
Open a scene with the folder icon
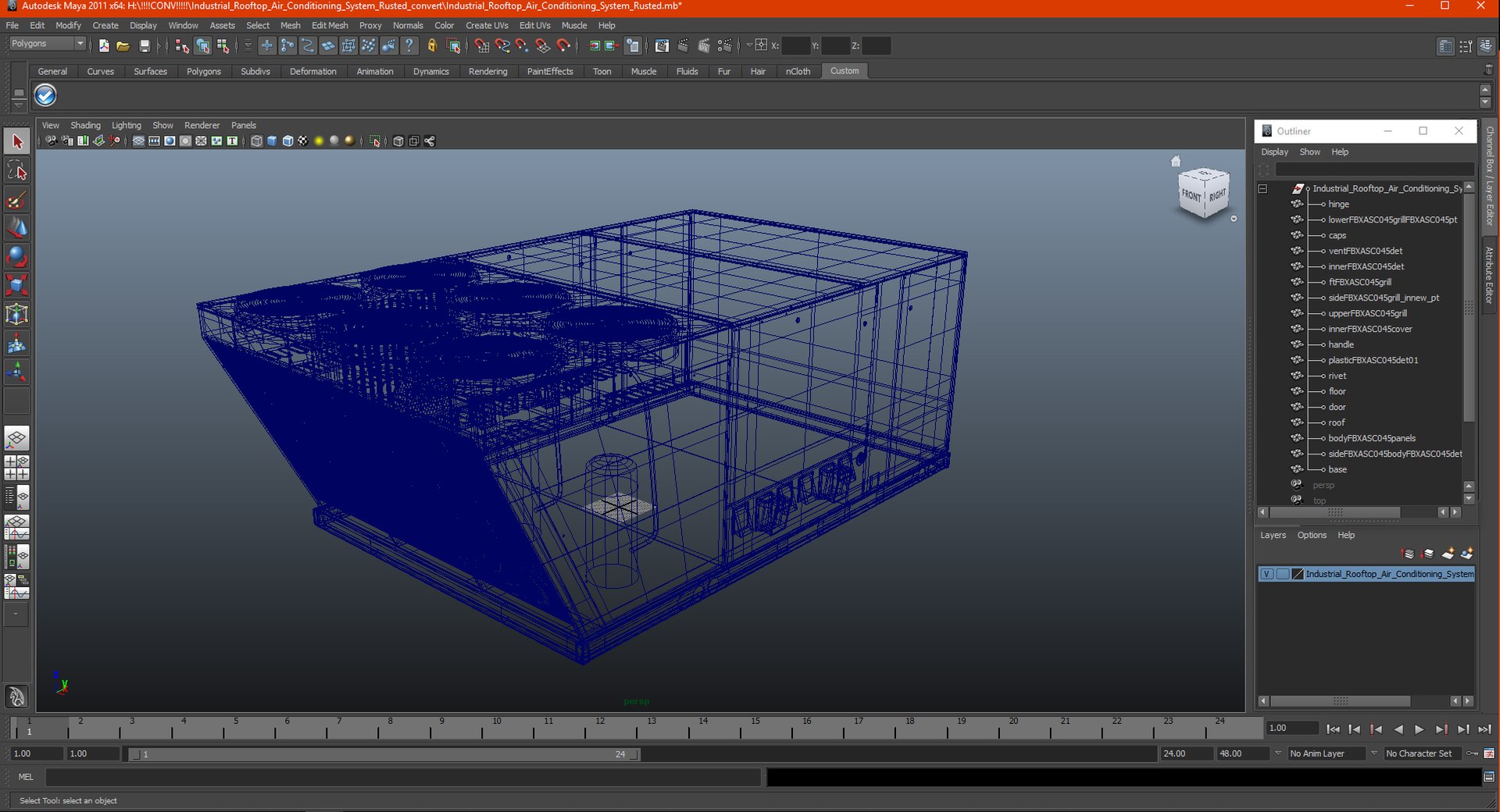tap(123, 46)
